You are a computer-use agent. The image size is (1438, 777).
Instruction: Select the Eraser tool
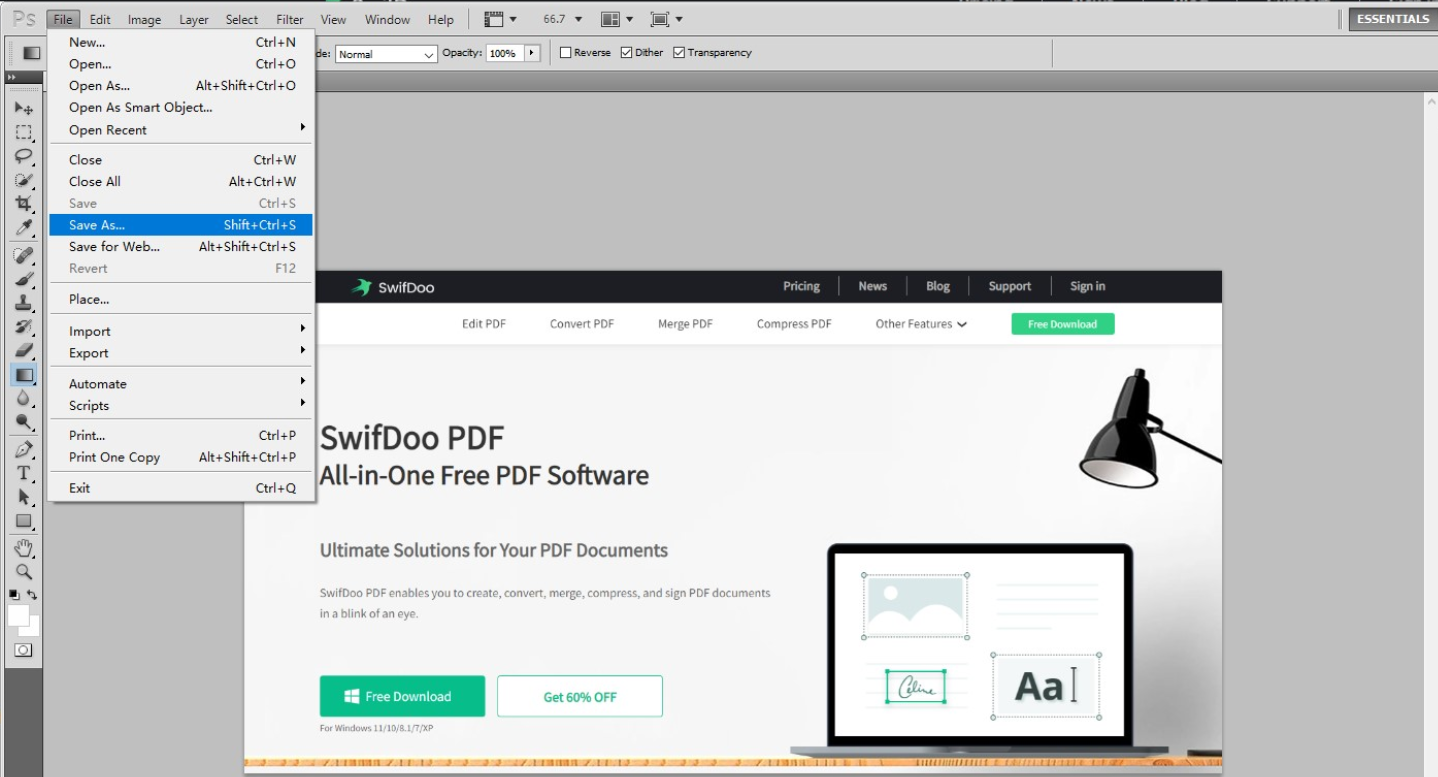coord(24,351)
